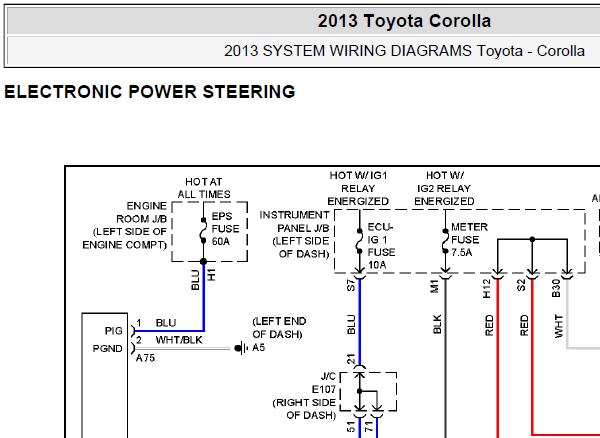Viewport: 600px width, 438px height.
Task: Click the EPS fuse symbol
Action: point(204,231)
